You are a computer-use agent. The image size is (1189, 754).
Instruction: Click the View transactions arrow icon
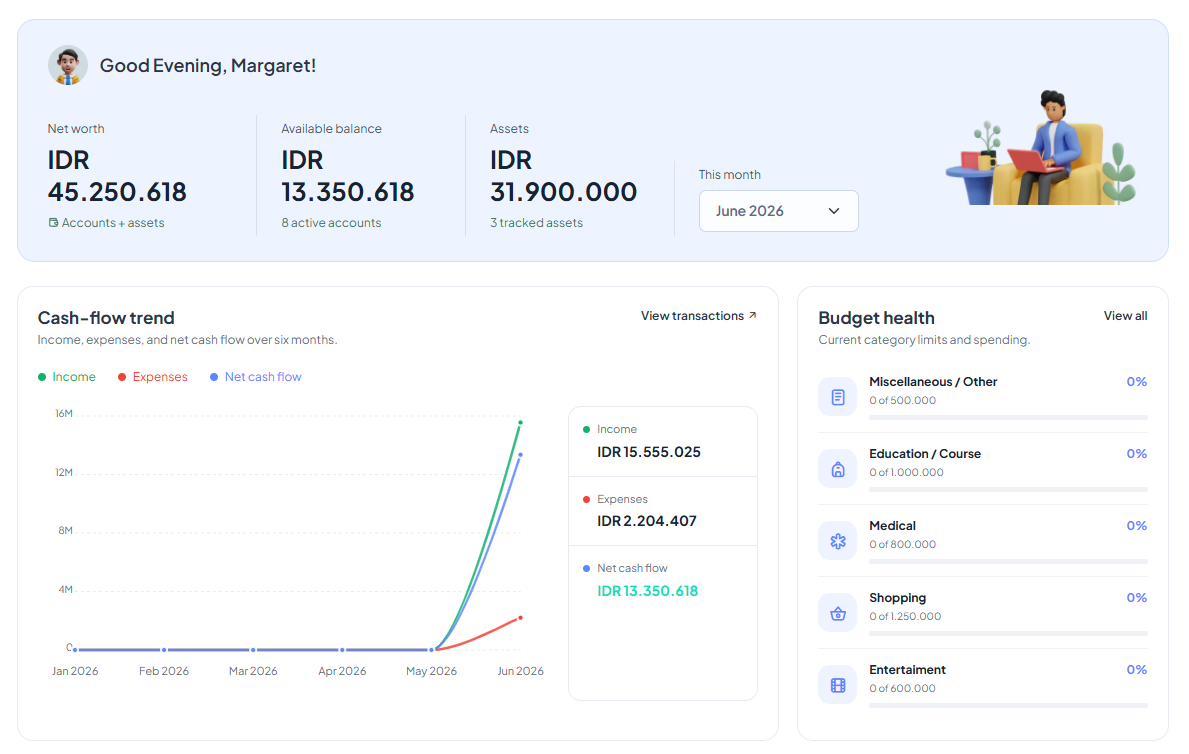click(752, 316)
